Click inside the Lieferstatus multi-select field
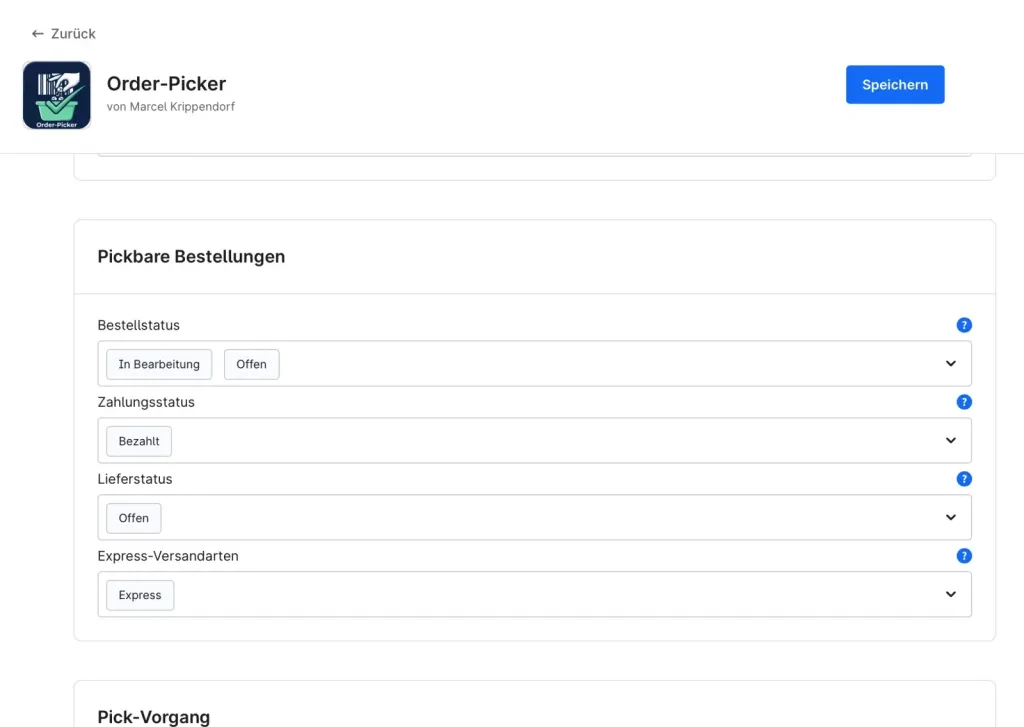This screenshot has height=727, width=1024. click(534, 517)
